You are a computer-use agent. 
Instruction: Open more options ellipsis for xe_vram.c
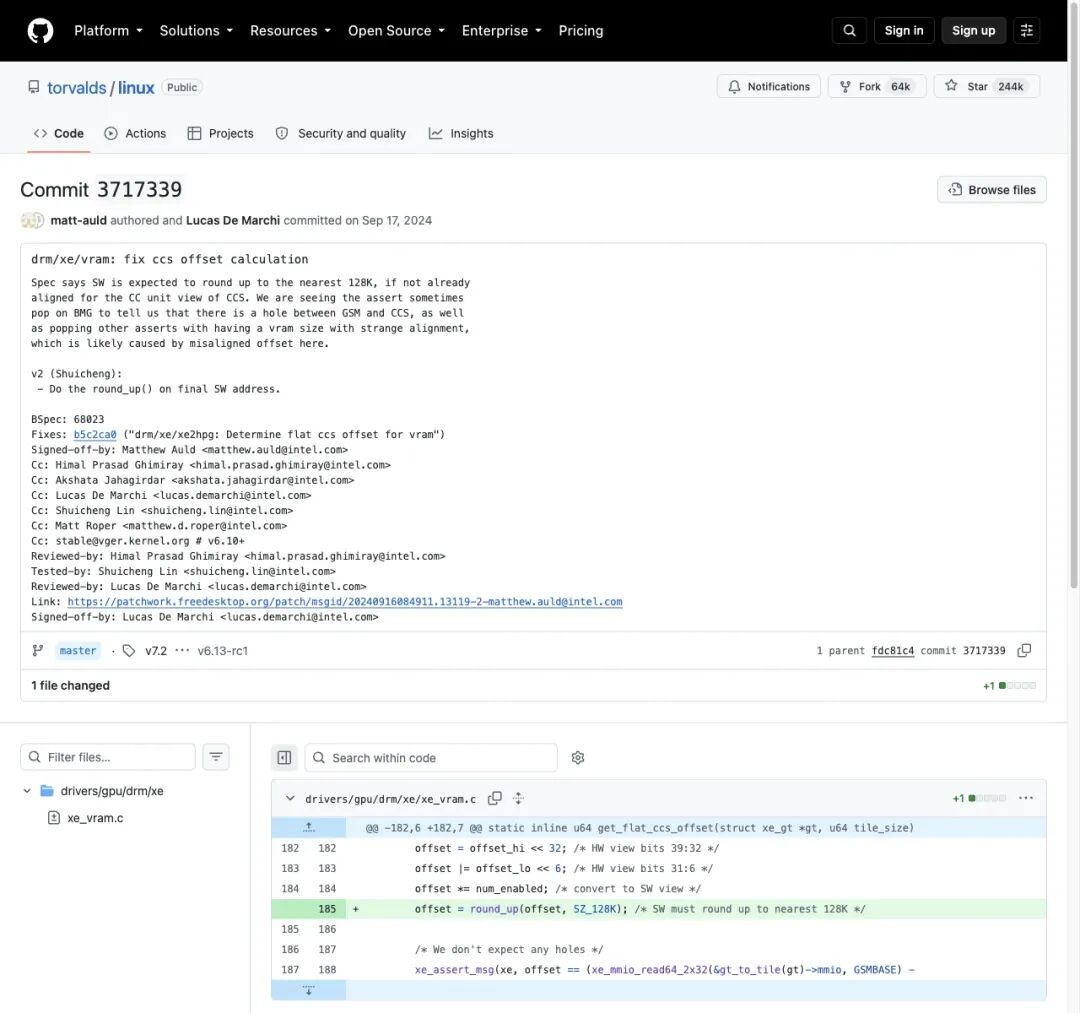(x=1026, y=798)
